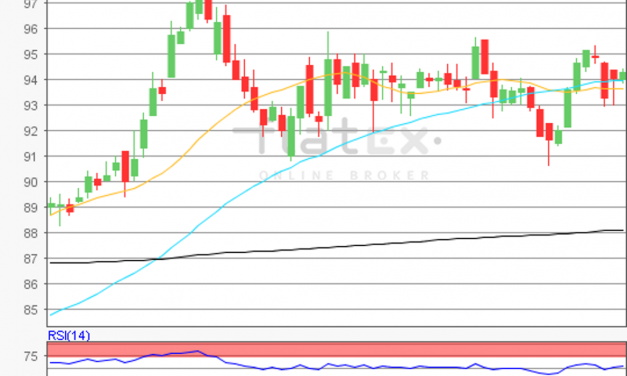Click the 90 price axis label

(32, 182)
